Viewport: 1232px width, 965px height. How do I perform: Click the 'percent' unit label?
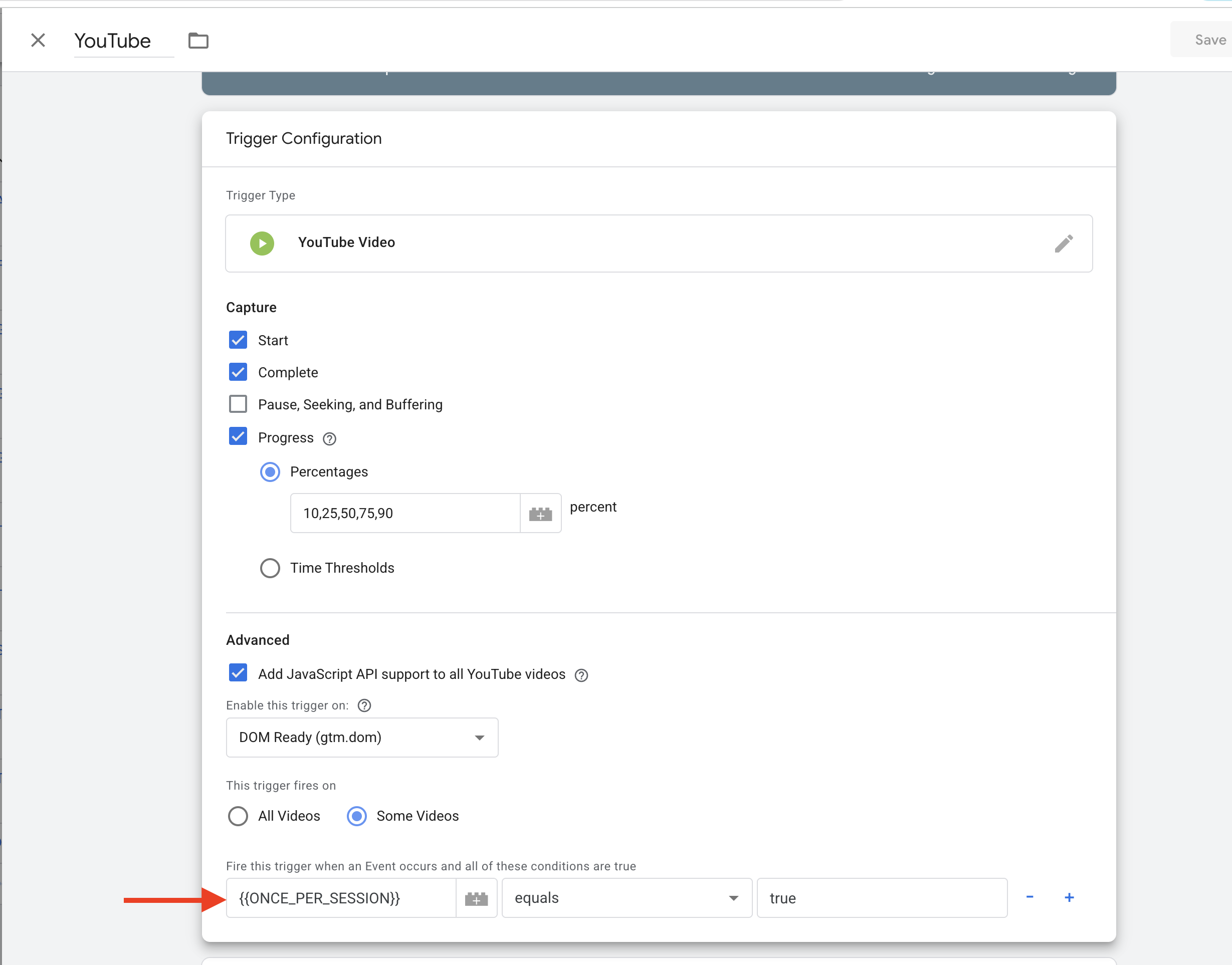pyautogui.click(x=593, y=508)
